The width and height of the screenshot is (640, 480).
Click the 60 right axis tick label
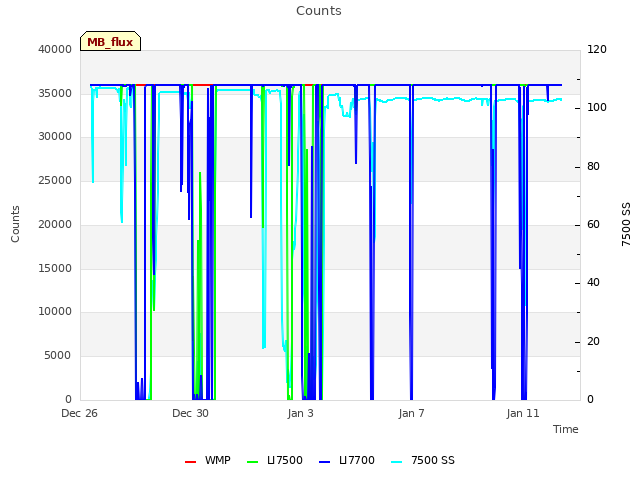pos(593,224)
